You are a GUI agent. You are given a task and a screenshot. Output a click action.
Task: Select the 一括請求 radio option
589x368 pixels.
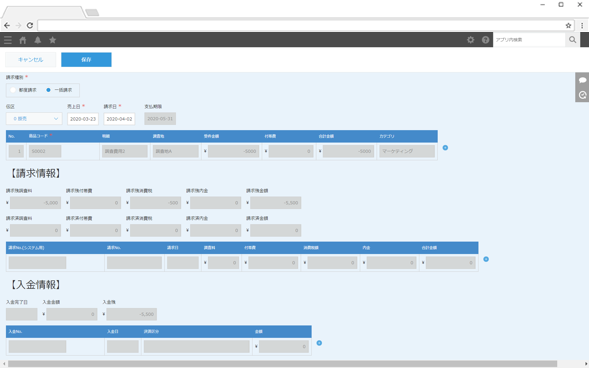coord(59,90)
